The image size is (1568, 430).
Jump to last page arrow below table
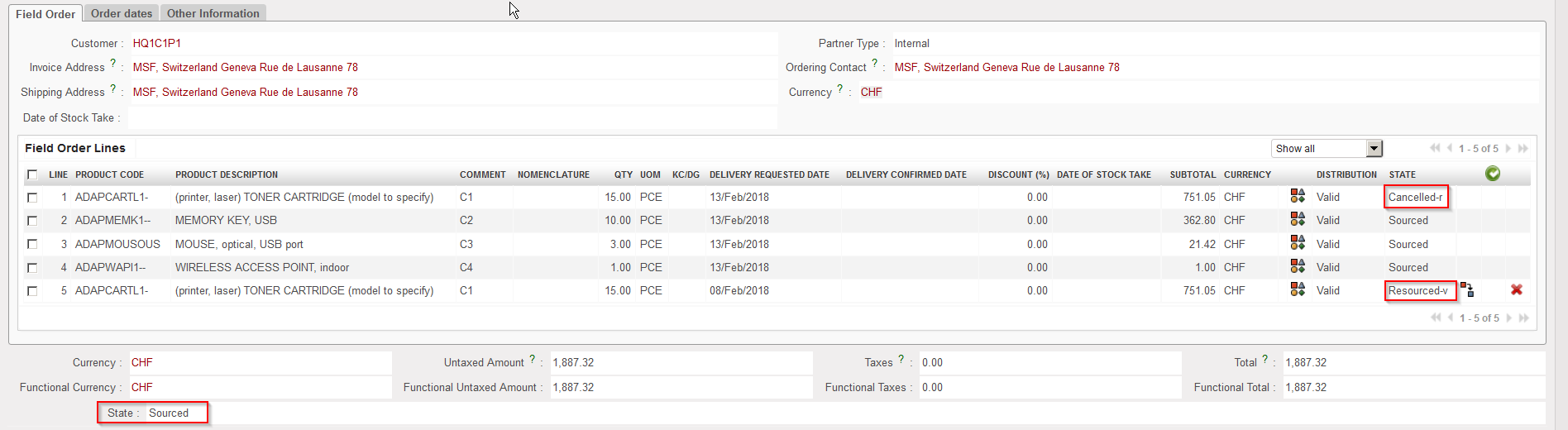point(1523,318)
